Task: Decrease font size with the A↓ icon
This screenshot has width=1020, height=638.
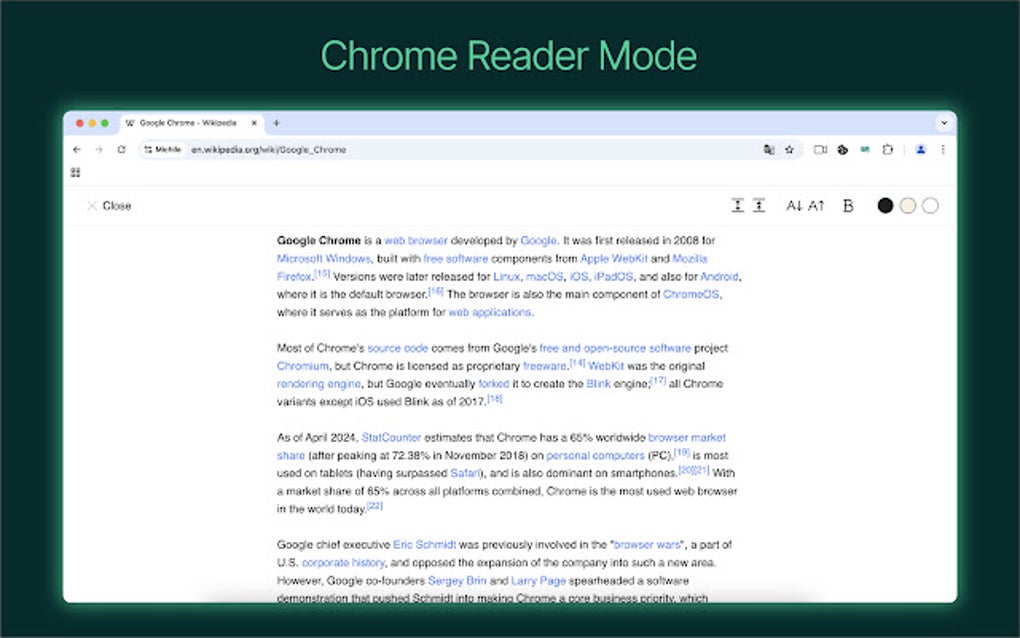Action: click(793, 205)
